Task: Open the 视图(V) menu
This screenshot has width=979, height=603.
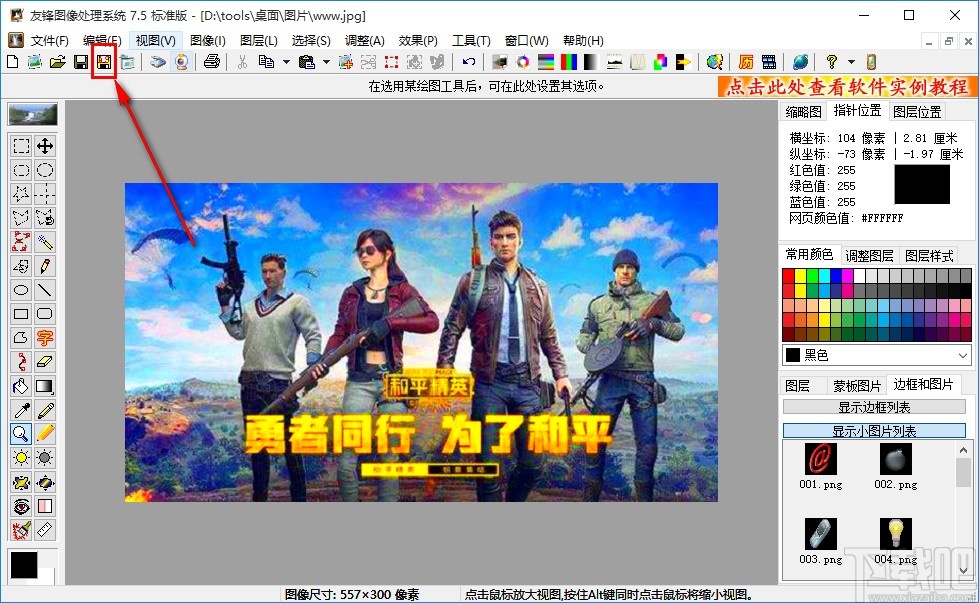Action: click(155, 41)
